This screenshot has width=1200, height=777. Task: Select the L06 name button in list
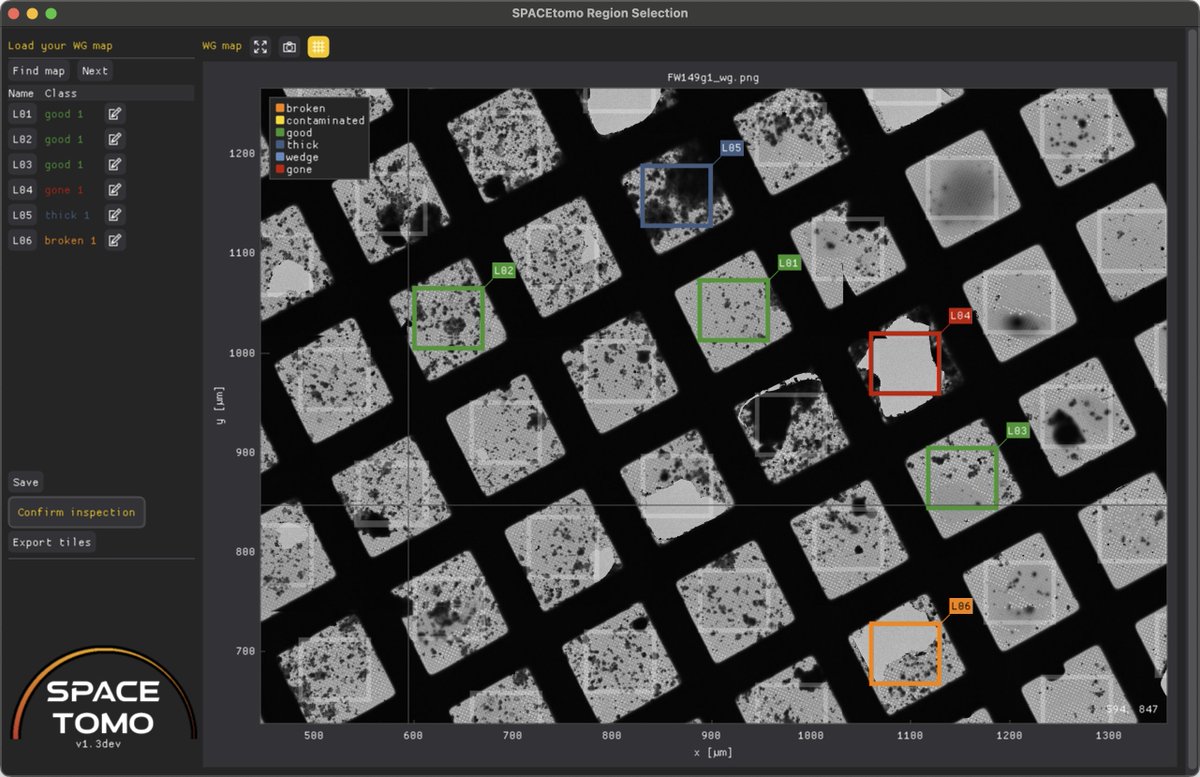pos(22,240)
